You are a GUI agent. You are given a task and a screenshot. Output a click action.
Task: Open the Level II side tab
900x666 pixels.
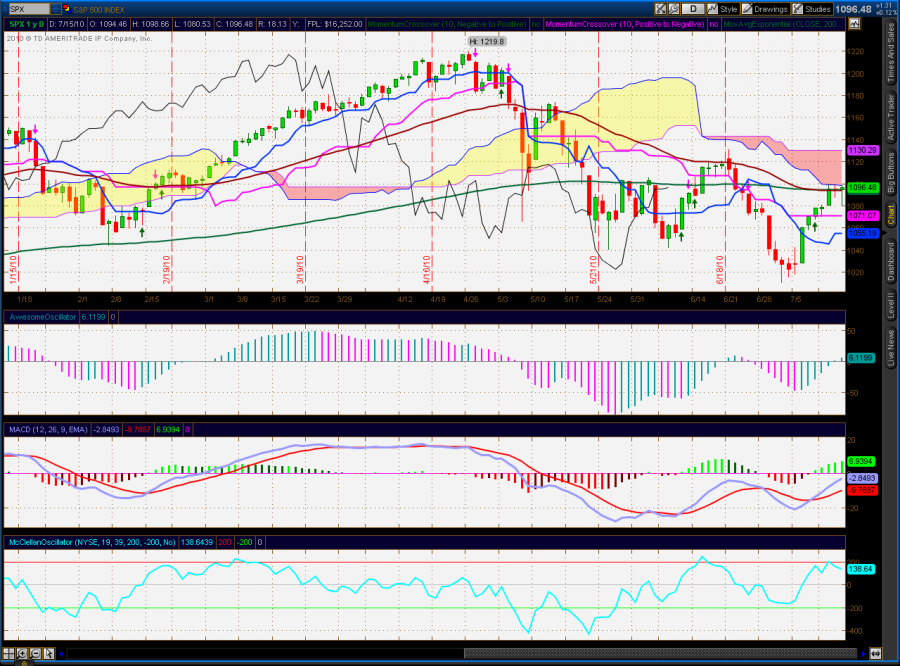(891, 305)
